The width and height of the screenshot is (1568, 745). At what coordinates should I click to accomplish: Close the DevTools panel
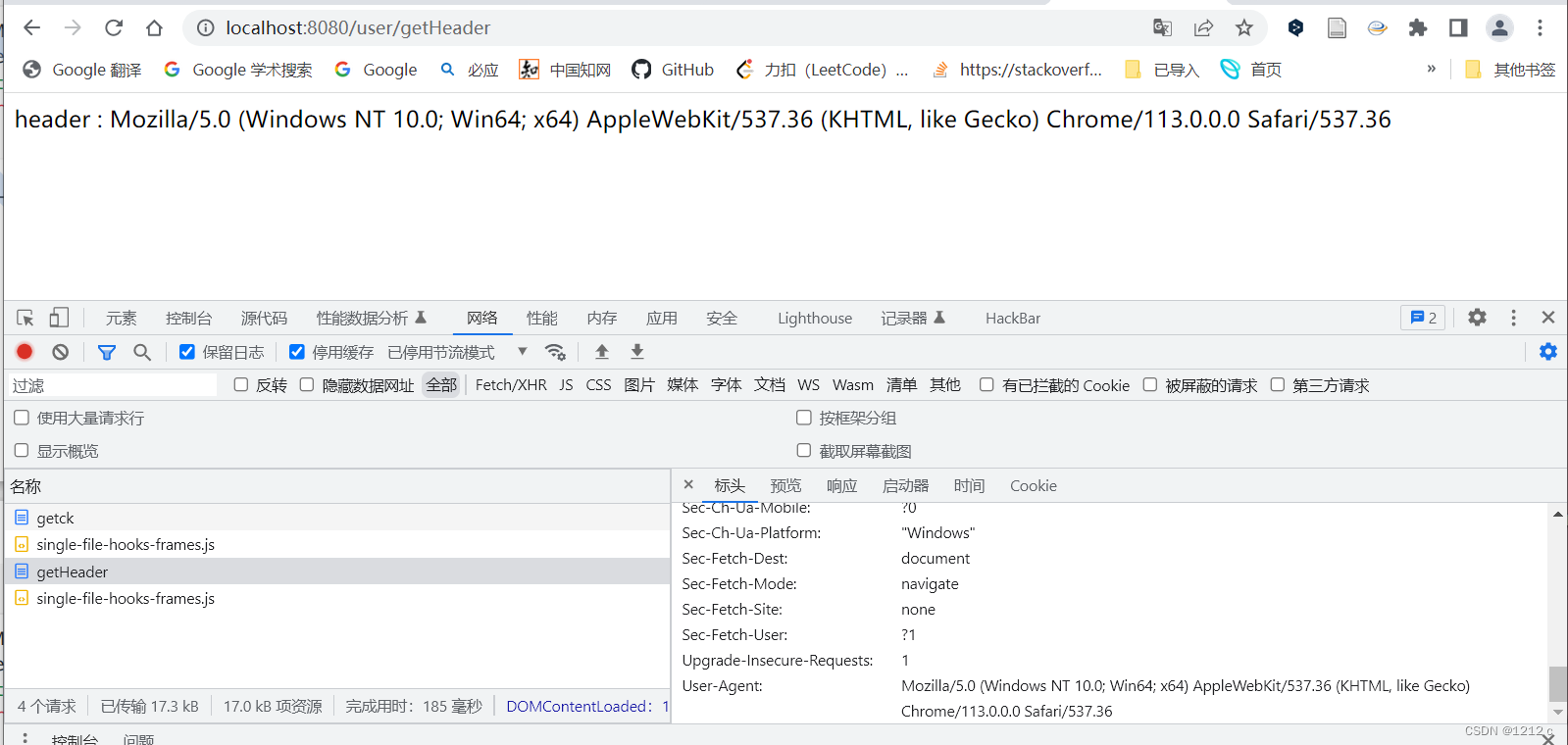(1548, 318)
